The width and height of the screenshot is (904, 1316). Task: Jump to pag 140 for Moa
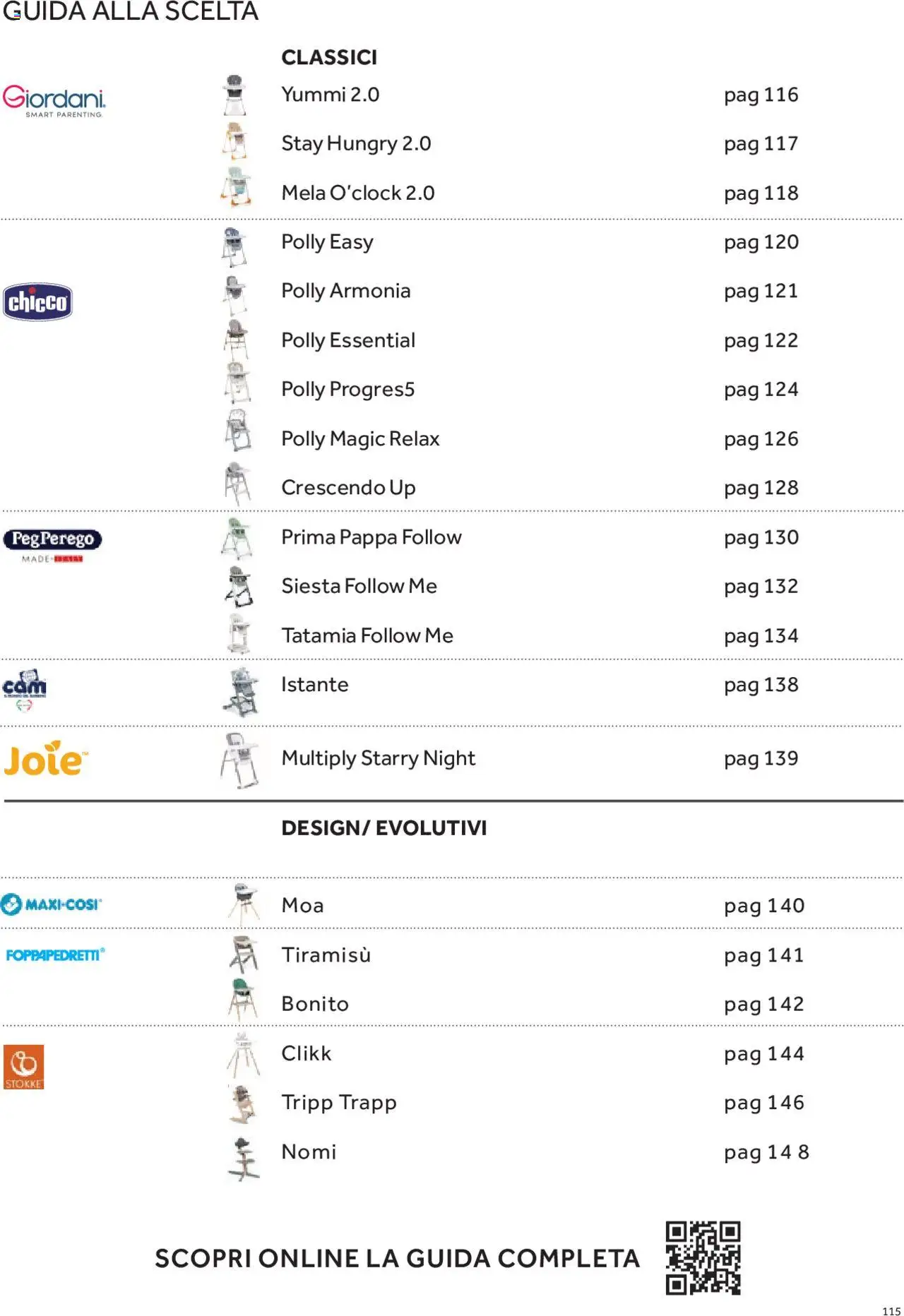[763, 906]
